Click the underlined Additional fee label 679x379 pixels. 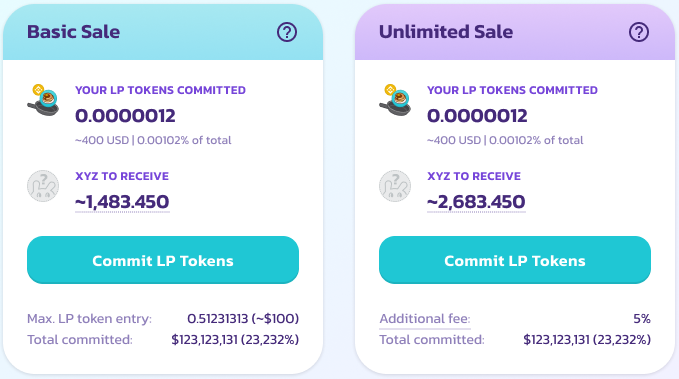click(425, 319)
